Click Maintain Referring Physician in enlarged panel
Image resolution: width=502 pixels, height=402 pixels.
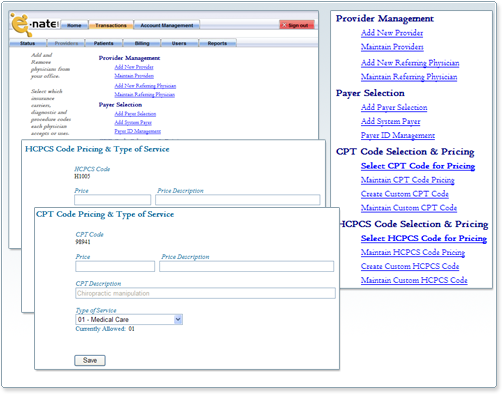[409, 77]
